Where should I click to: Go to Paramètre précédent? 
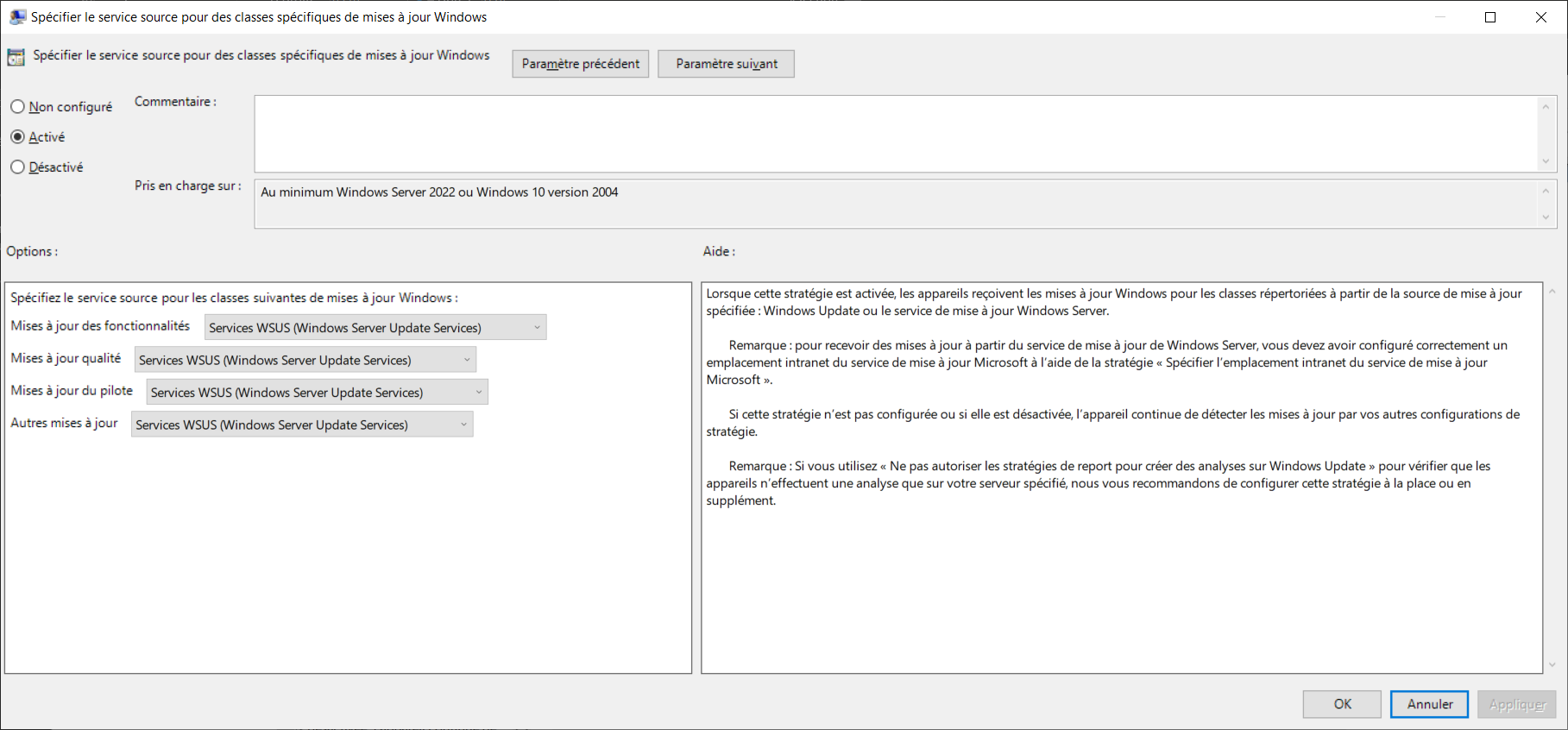(580, 64)
